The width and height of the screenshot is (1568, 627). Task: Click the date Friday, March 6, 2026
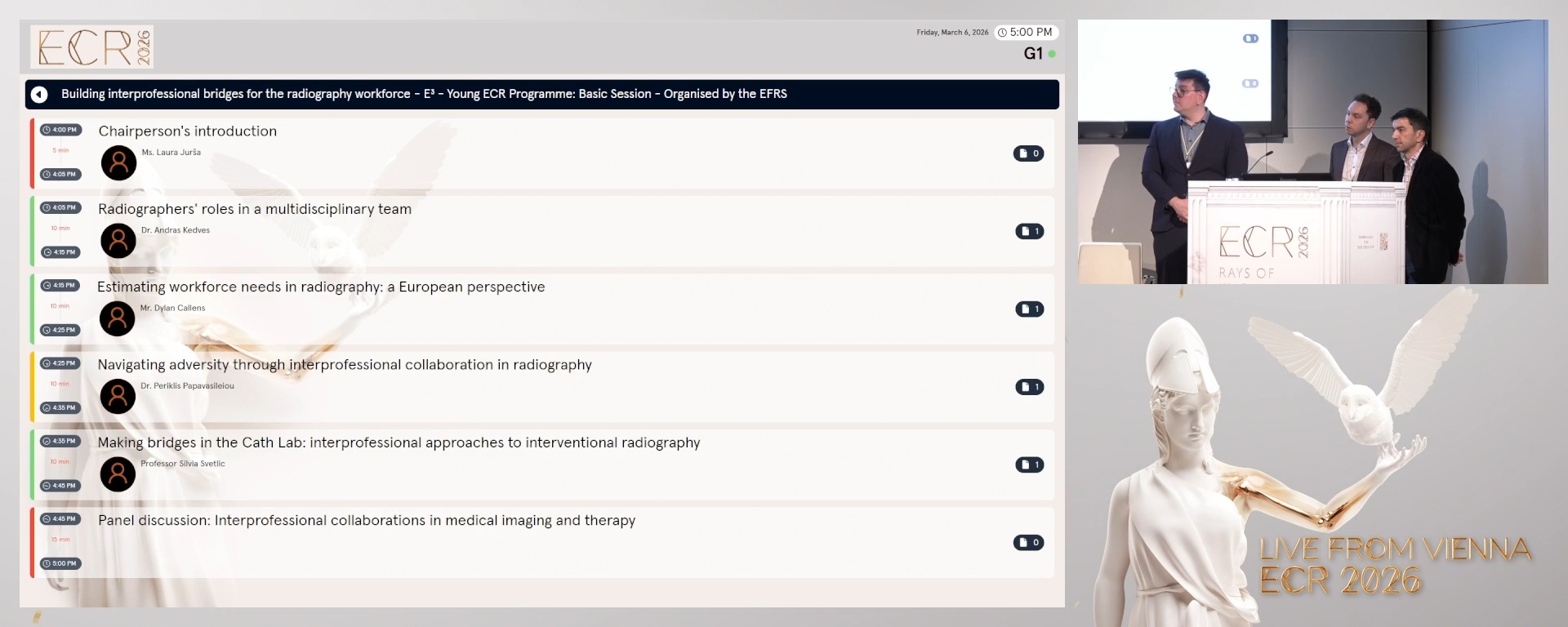952,33
